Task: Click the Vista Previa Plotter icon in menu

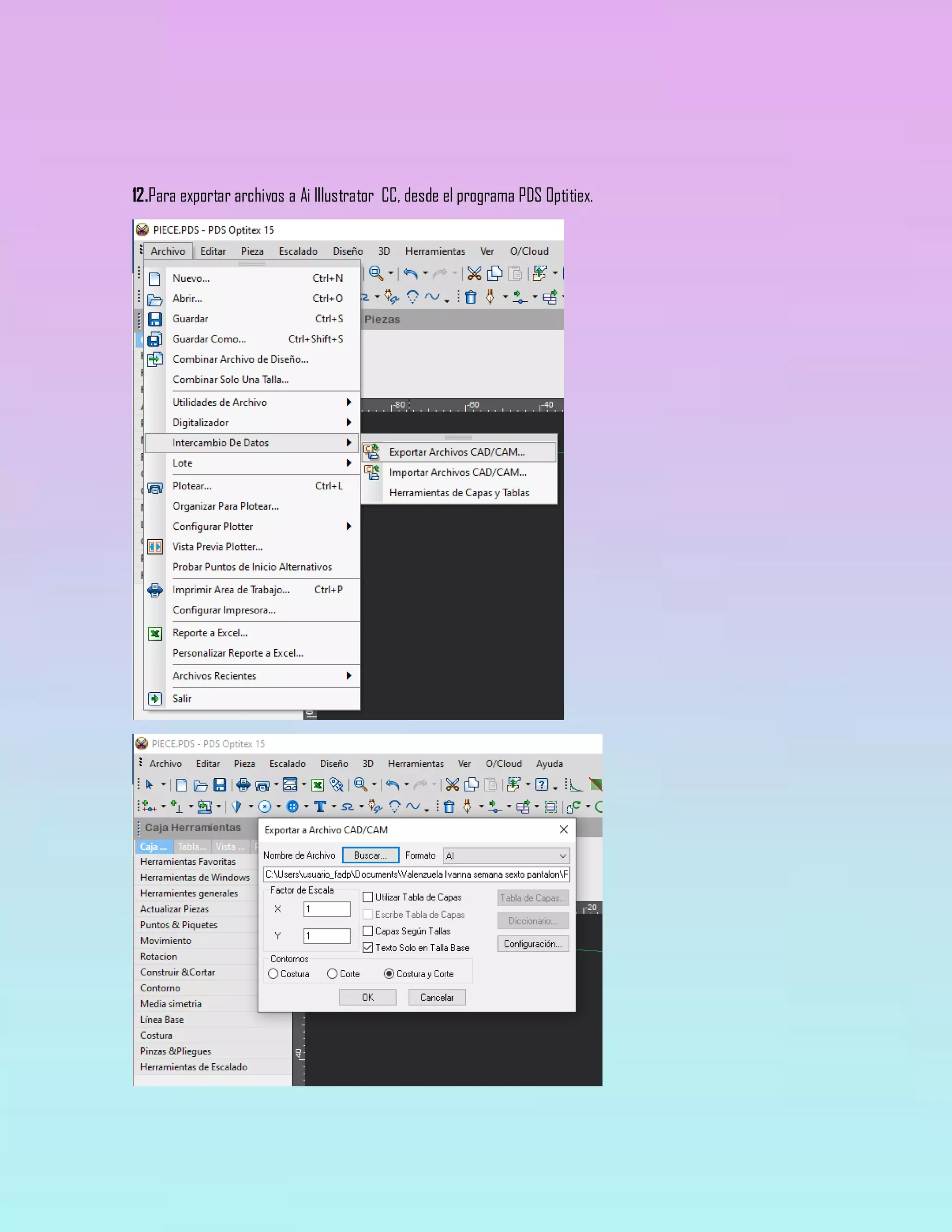Action: [155, 547]
